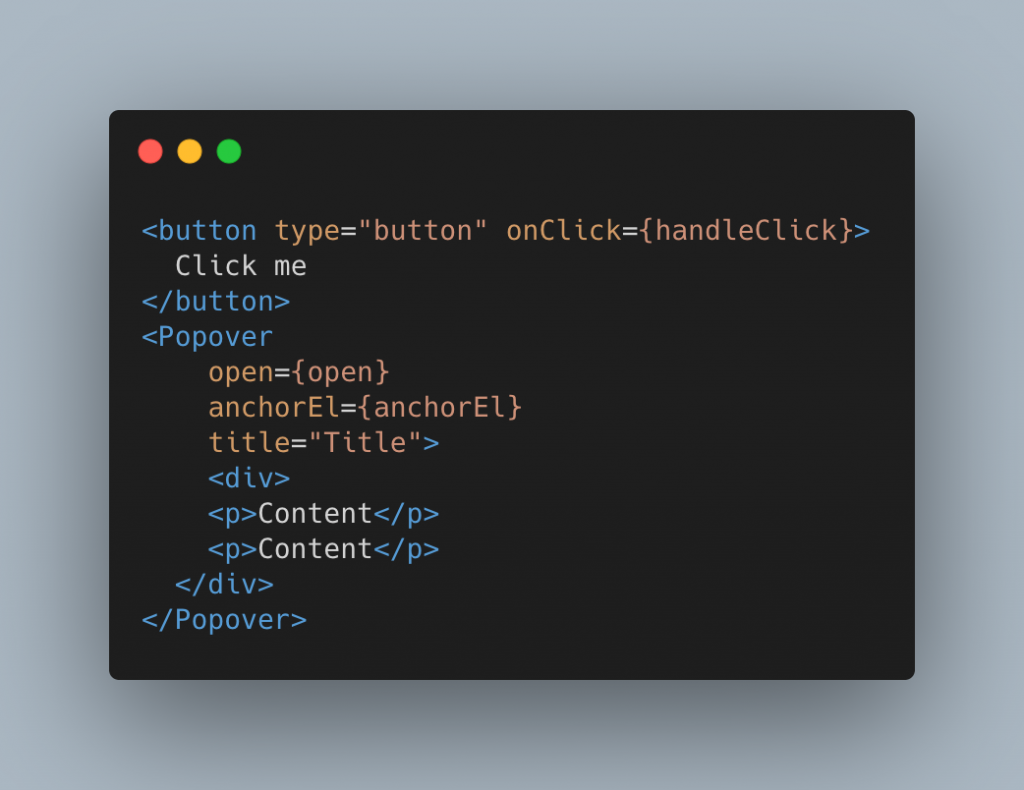Click the "button" string value
Screen dimensions: 1024x790
pyautogui.click(x=423, y=231)
